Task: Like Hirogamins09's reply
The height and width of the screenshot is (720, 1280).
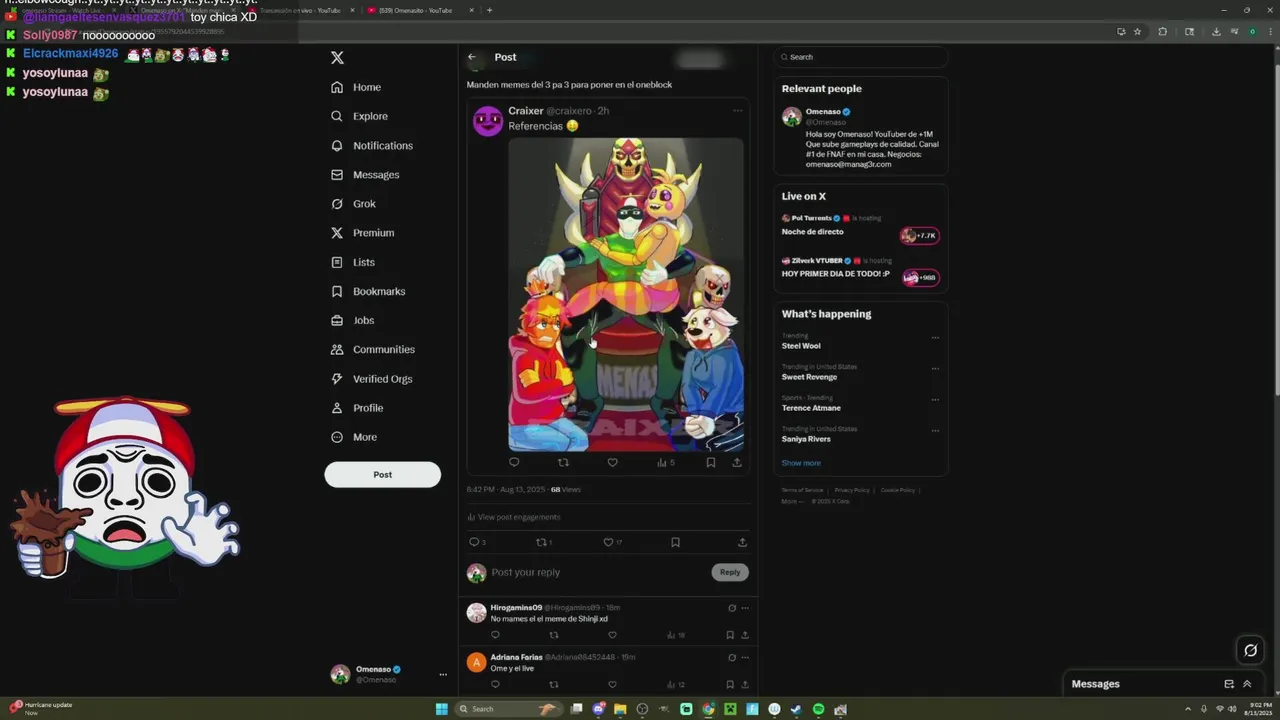Action: (612, 635)
